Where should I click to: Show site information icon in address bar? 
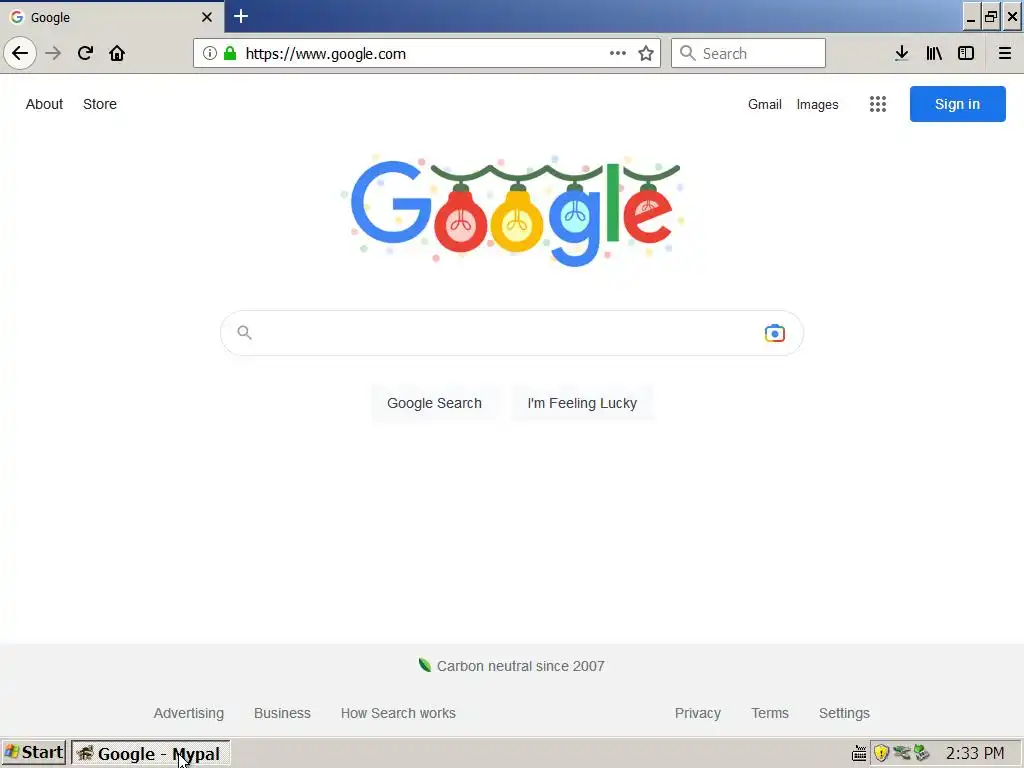pos(210,53)
